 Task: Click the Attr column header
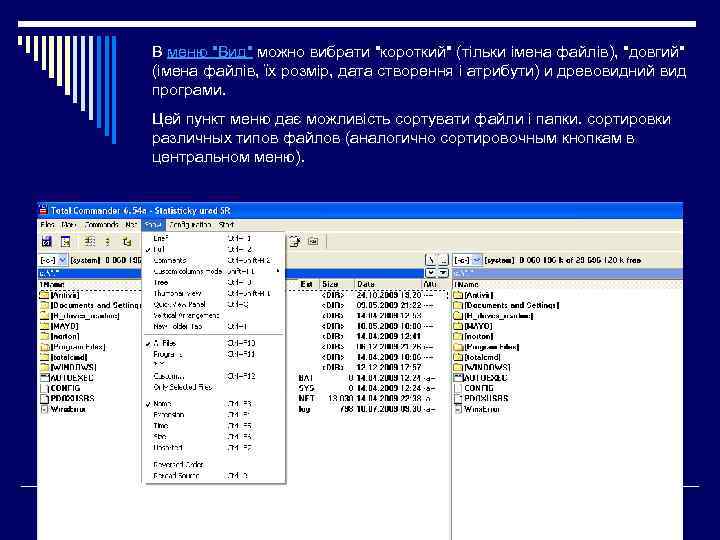[x=435, y=284]
